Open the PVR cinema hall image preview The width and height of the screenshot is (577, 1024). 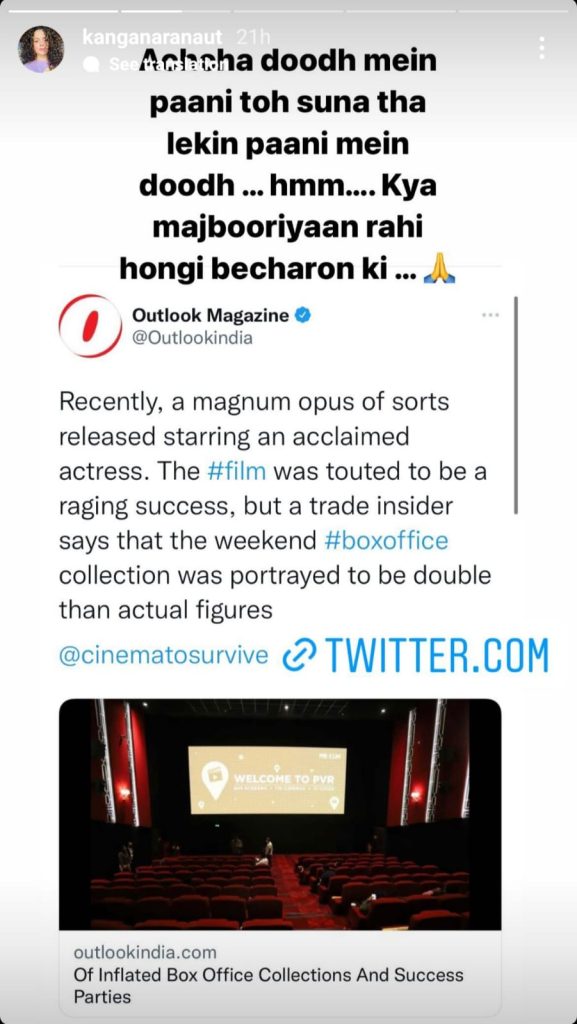click(x=280, y=814)
